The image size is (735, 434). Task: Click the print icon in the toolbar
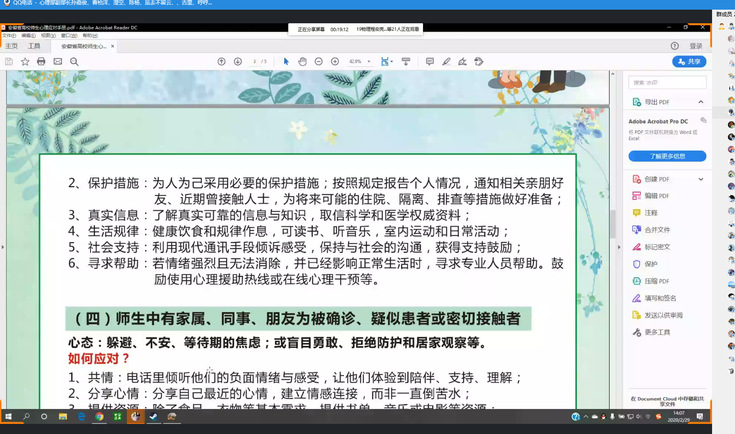coord(41,62)
